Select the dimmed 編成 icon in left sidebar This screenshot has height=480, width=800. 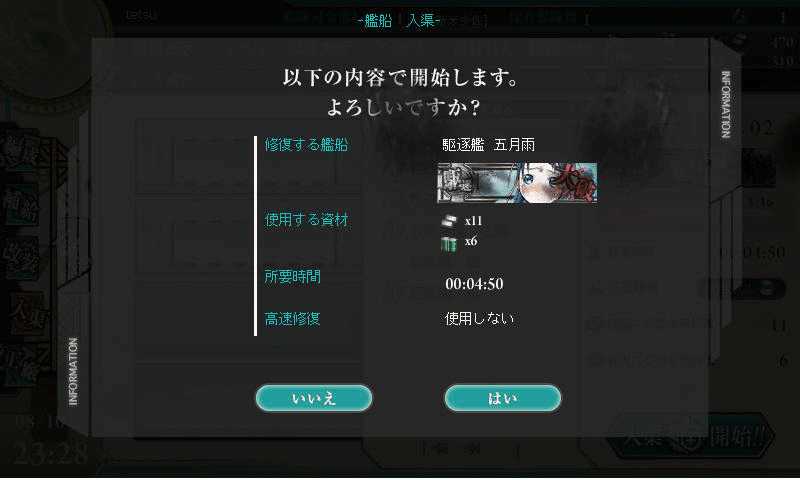[23, 152]
